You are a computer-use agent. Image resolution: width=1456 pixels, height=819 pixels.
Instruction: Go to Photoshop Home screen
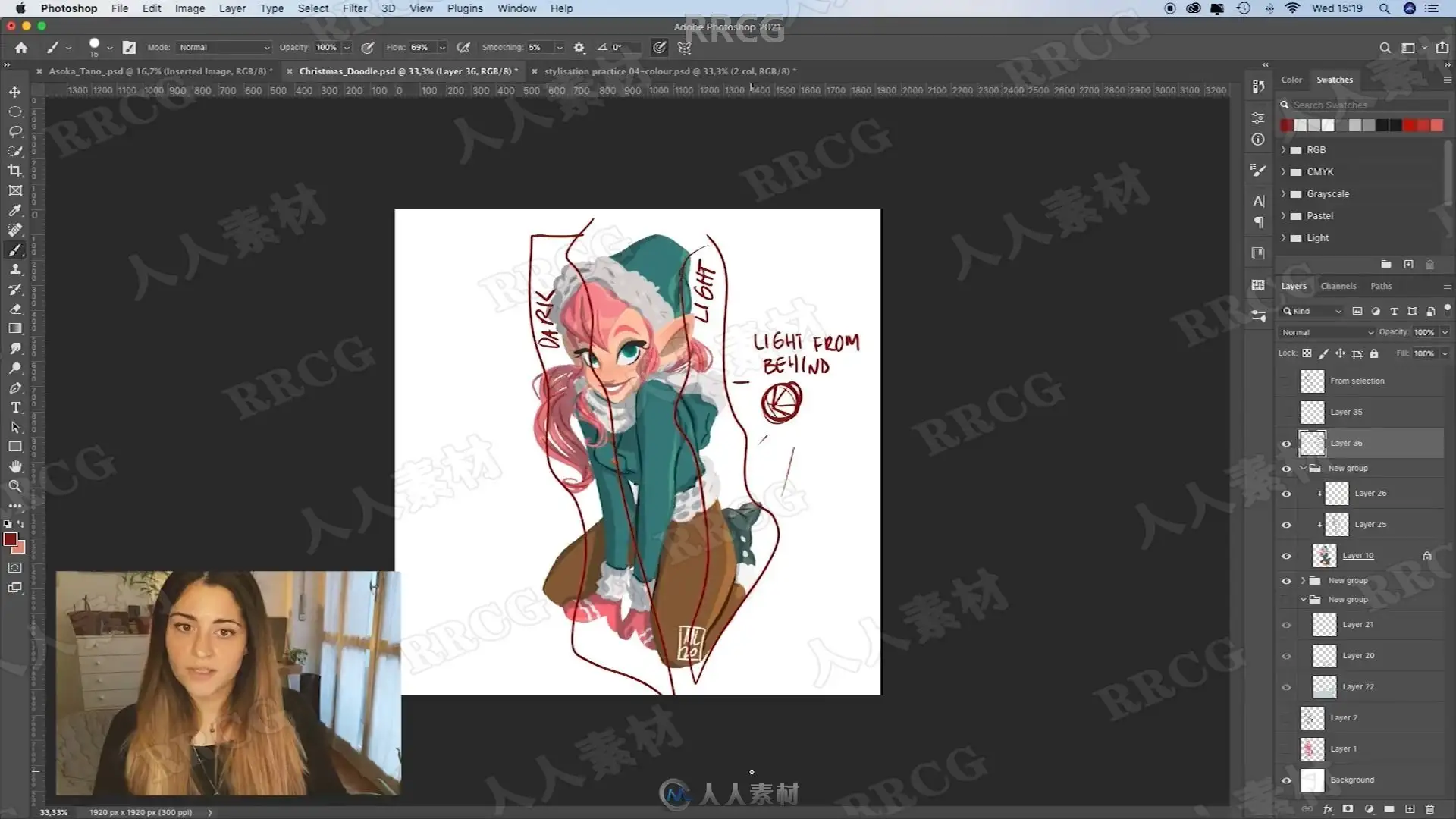(x=21, y=48)
